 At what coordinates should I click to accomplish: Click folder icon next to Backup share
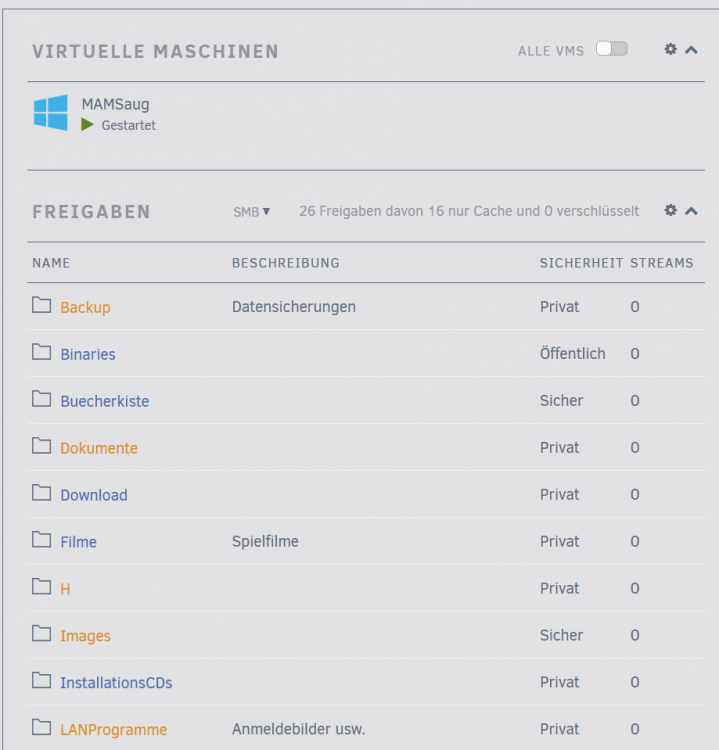42,305
